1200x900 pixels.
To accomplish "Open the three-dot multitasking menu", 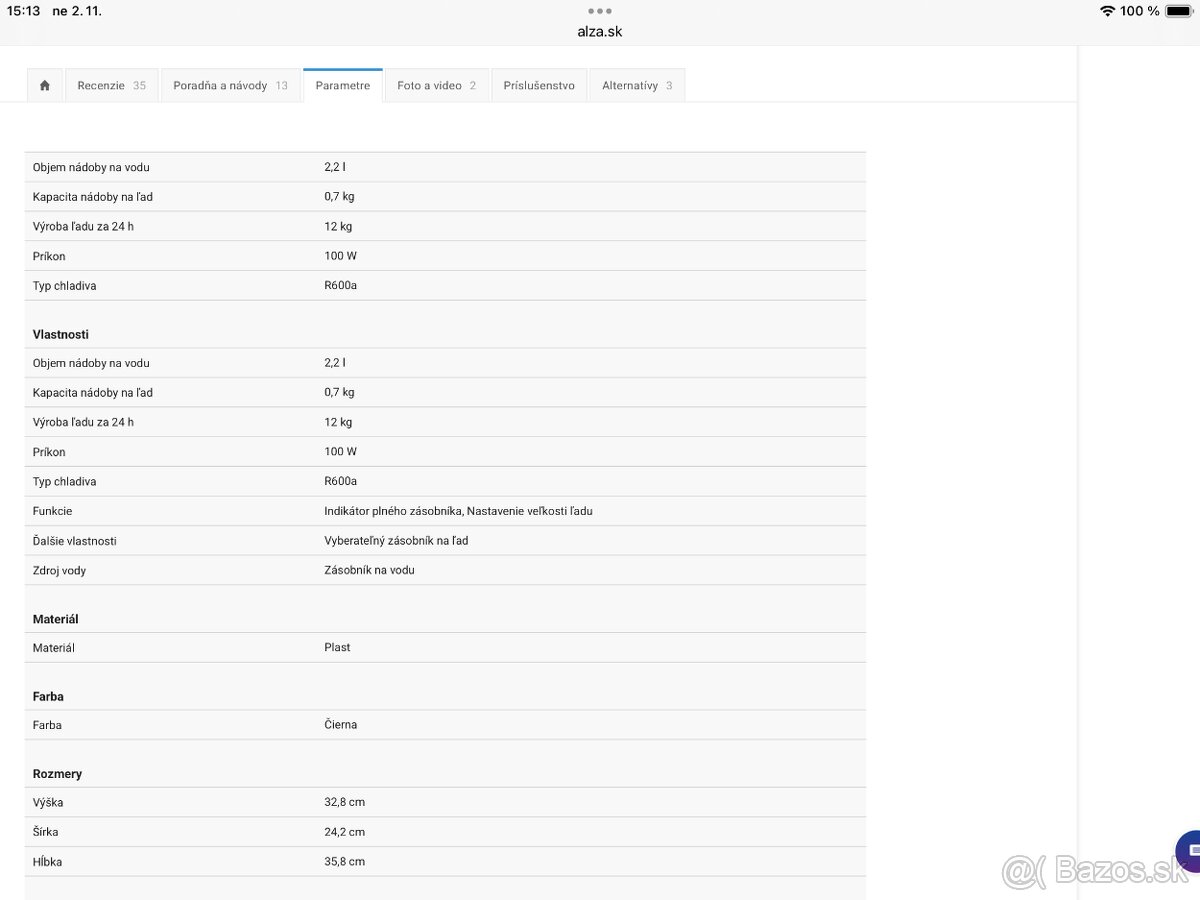I will (599, 11).
